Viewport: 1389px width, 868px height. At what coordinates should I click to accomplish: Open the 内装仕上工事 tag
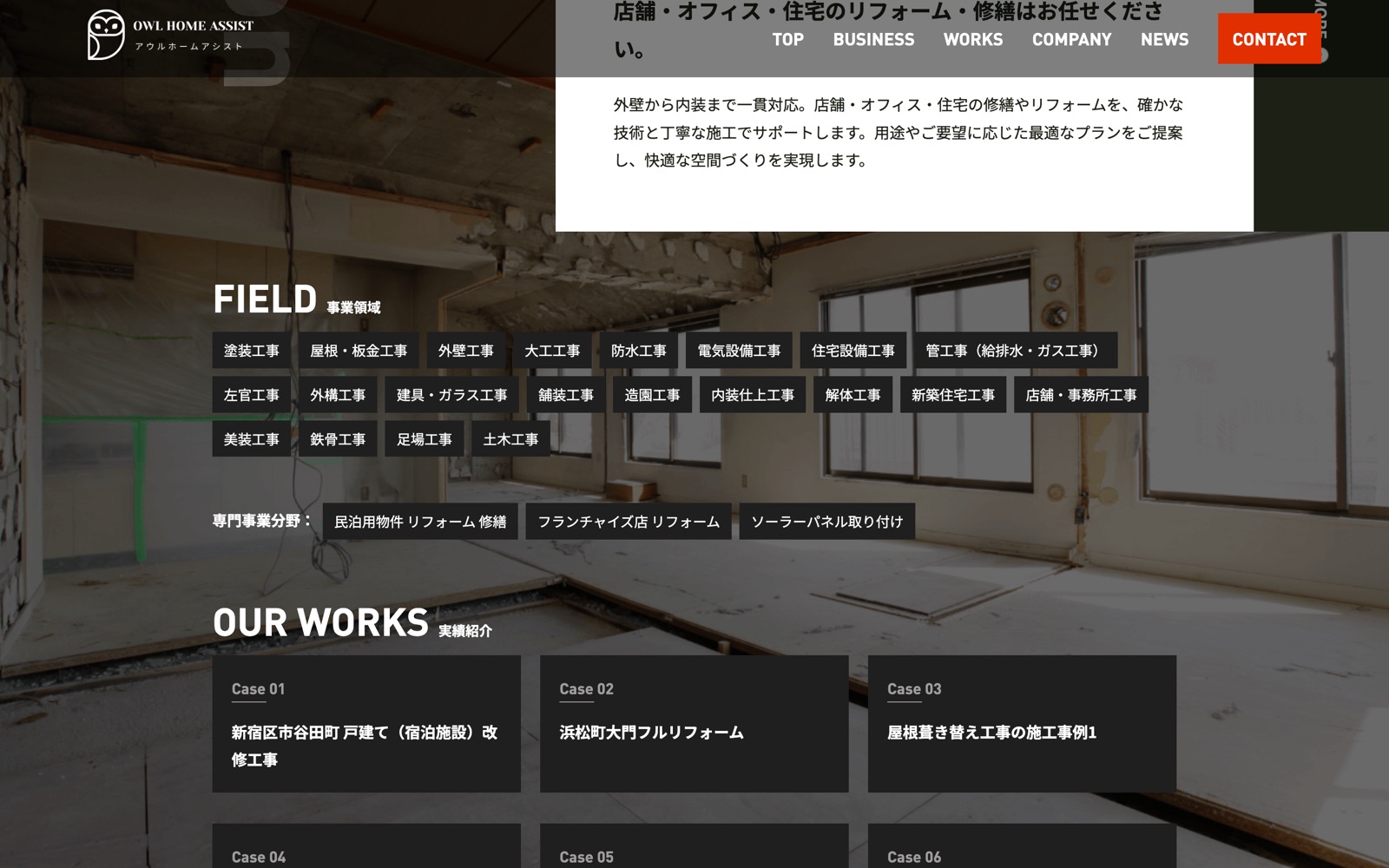tap(753, 395)
